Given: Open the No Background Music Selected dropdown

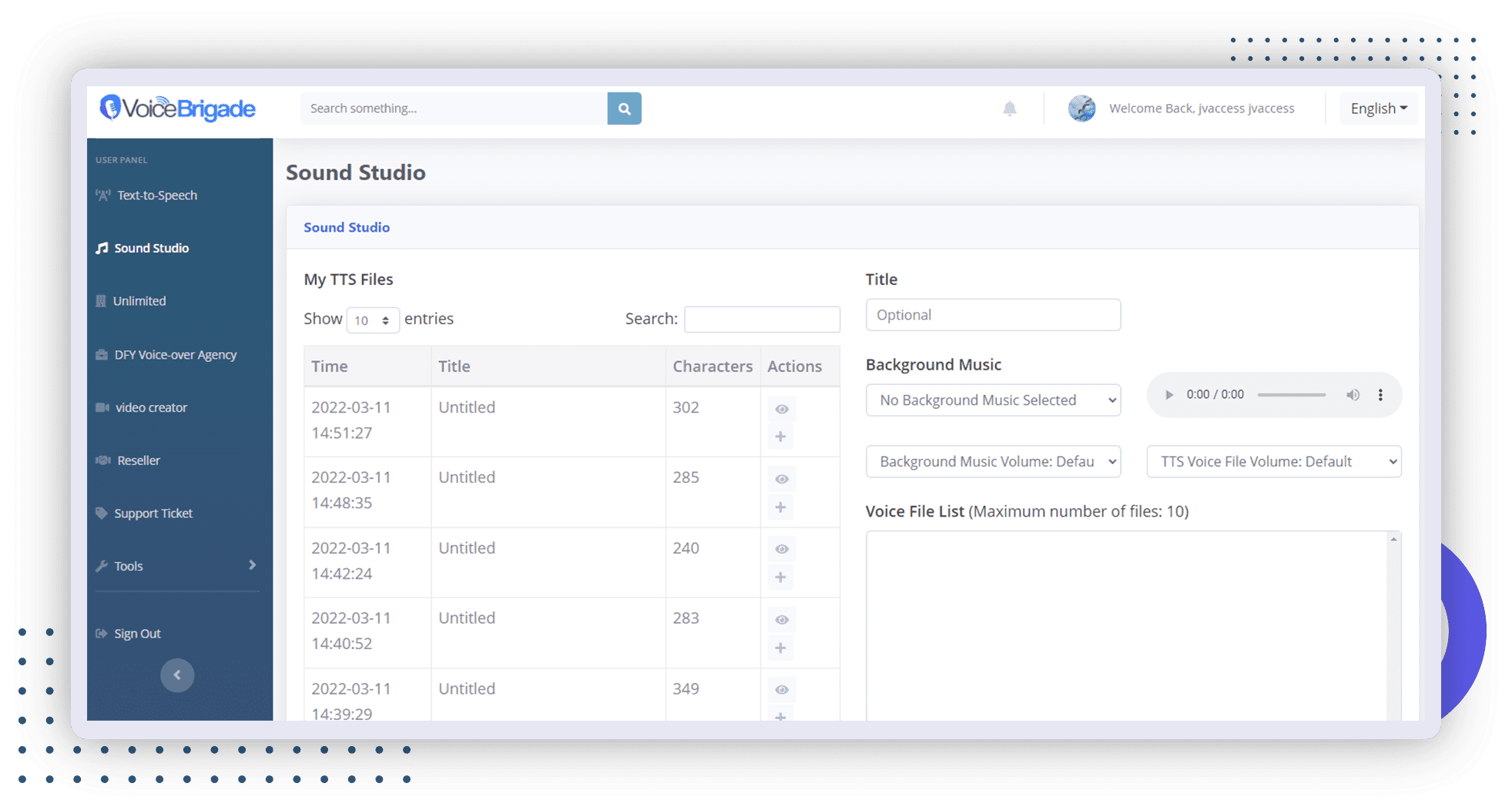Looking at the screenshot, I should pyautogui.click(x=993, y=400).
